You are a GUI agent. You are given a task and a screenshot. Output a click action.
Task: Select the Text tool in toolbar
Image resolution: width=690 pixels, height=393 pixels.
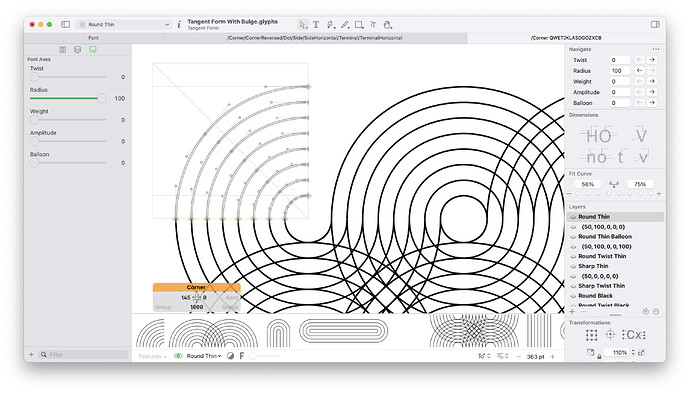(316, 25)
